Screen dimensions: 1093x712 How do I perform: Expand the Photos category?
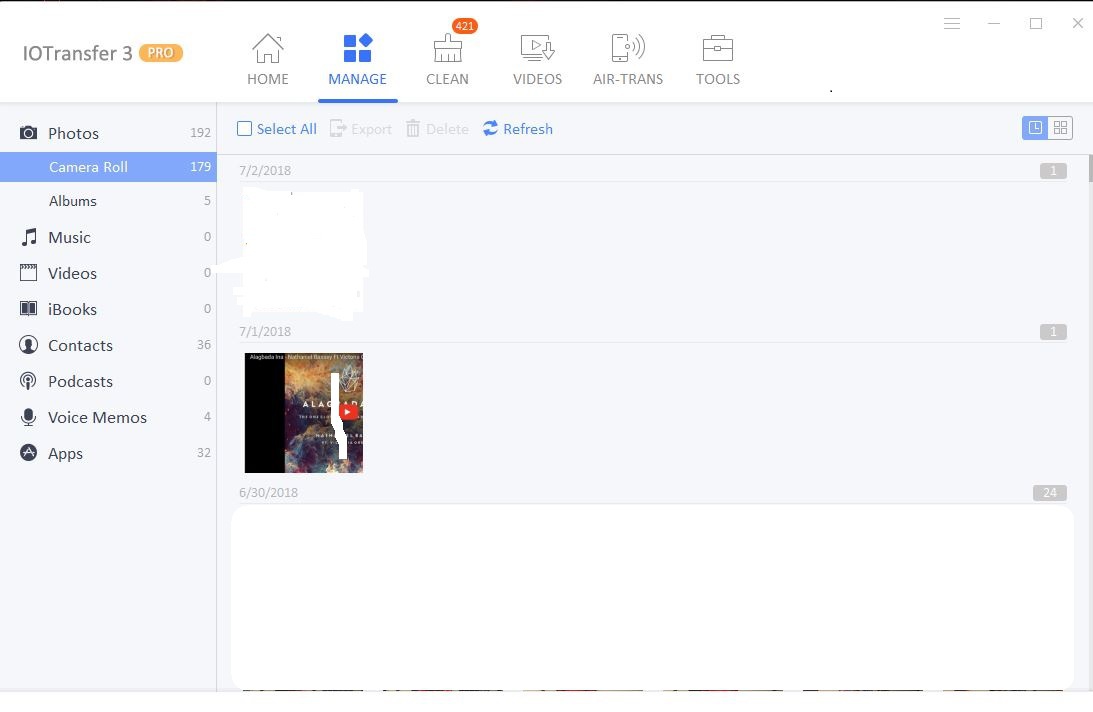(x=73, y=133)
